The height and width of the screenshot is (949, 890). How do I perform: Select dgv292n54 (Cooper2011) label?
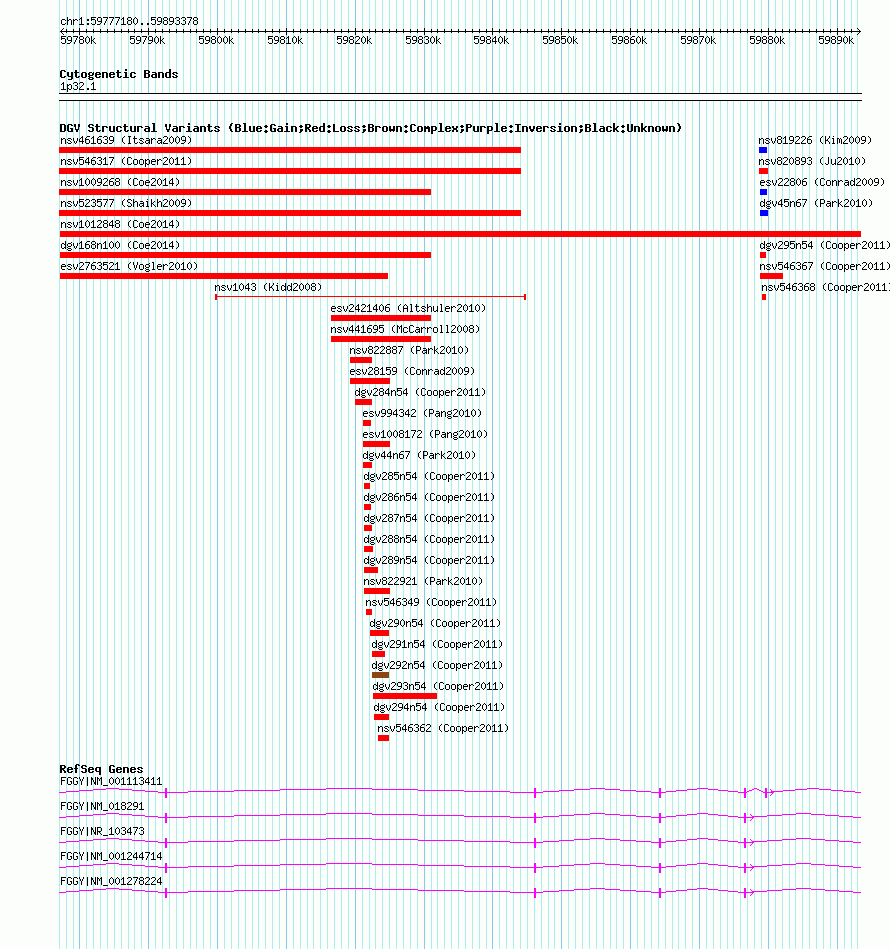pos(437,665)
